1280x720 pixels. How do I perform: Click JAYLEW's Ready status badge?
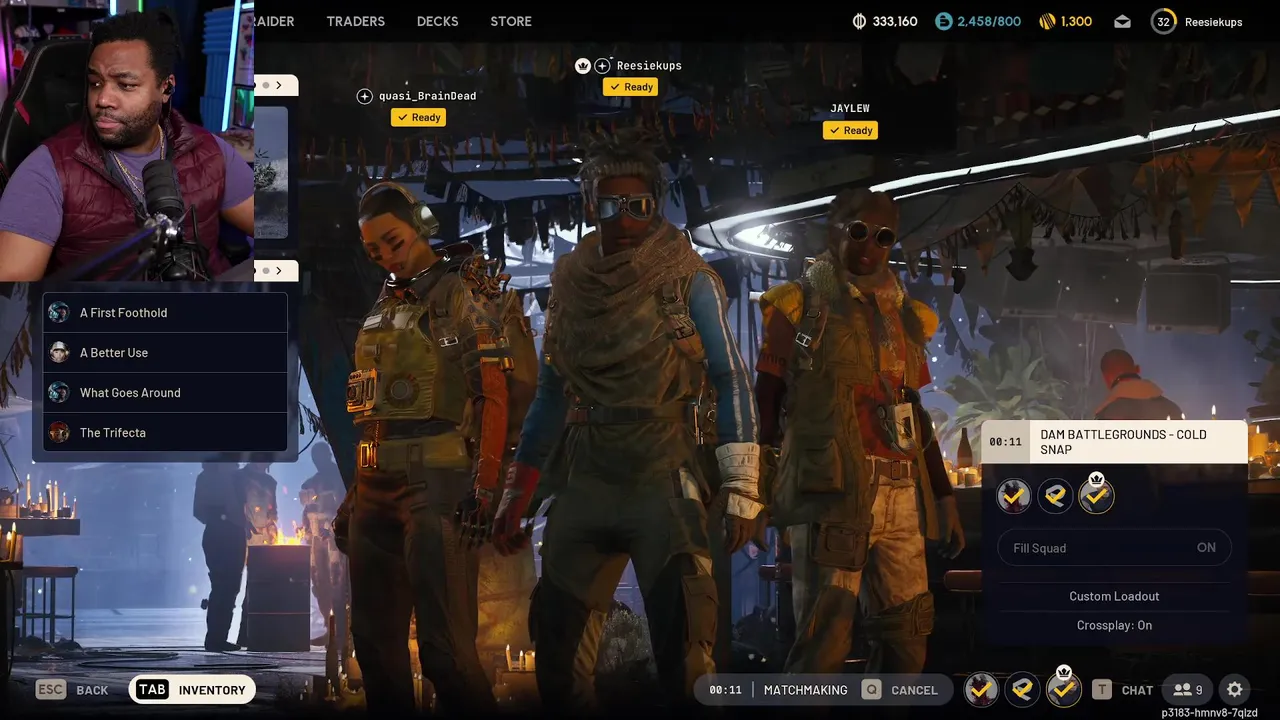click(x=850, y=130)
